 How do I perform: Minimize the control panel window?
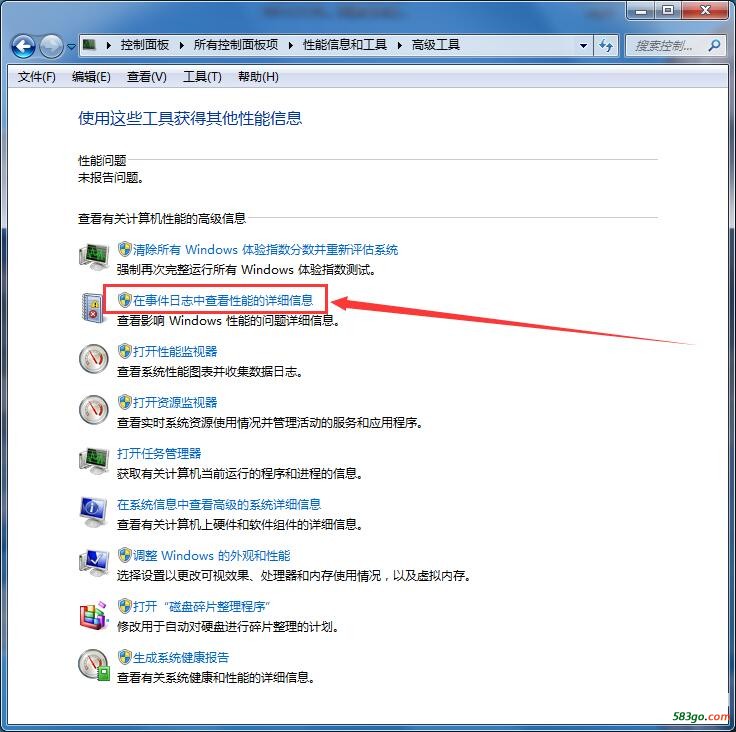[x=641, y=11]
